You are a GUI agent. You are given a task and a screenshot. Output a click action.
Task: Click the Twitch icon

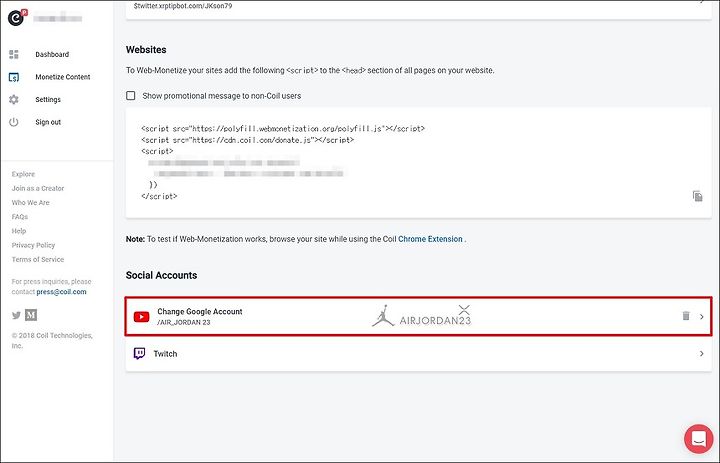[140, 353]
